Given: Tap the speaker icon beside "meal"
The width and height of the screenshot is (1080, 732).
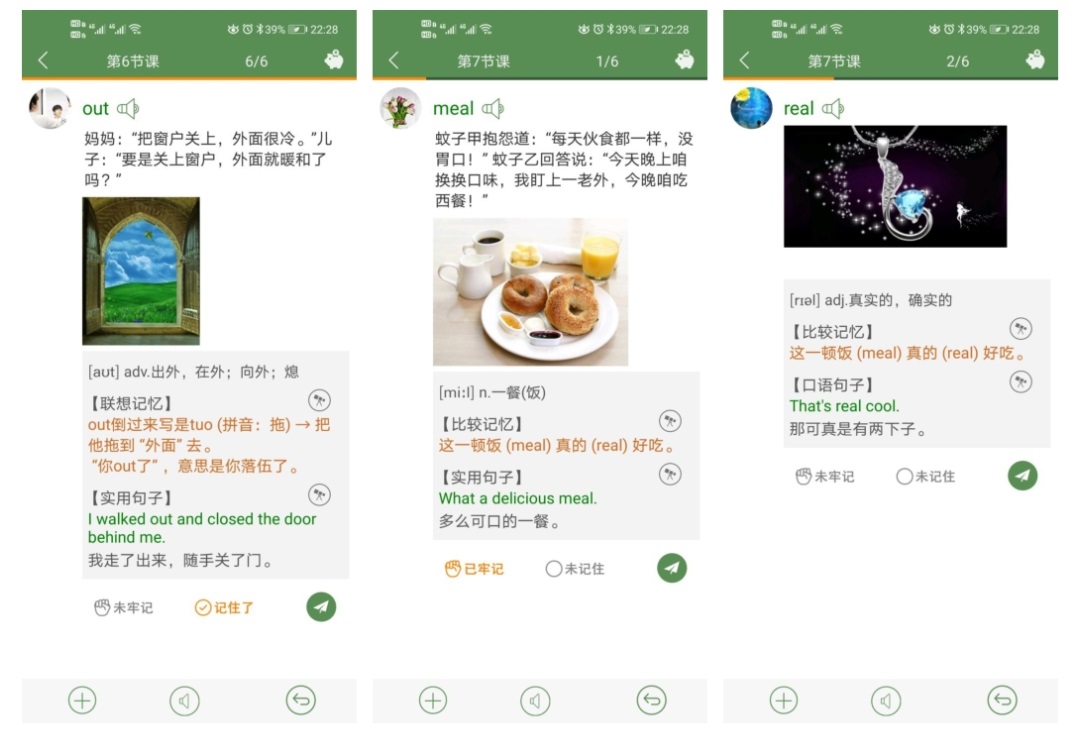Looking at the screenshot, I should click(x=492, y=109).
